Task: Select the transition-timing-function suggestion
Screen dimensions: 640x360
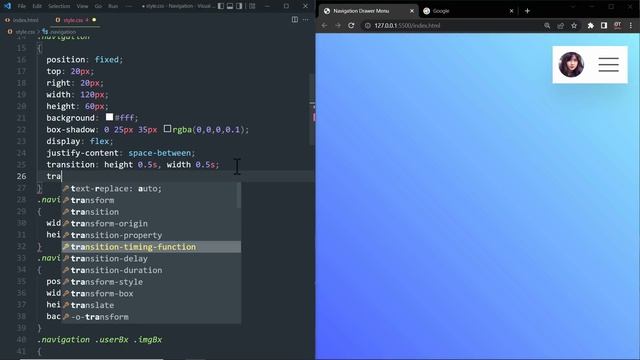Action: pyautogui.click(x=151, y=247)
